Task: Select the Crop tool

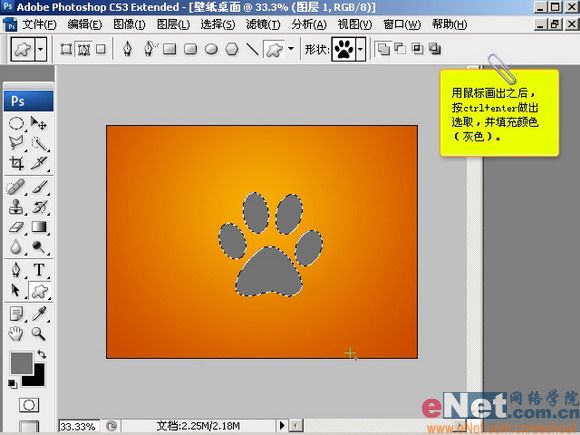Action: 16,163
